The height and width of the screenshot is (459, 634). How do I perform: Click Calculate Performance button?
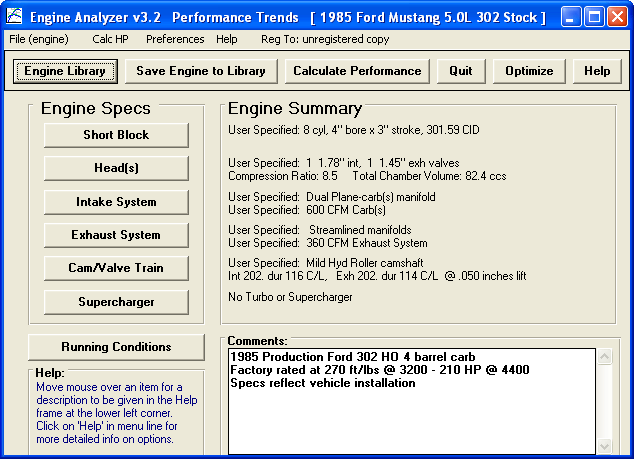(x=357, y=71)
